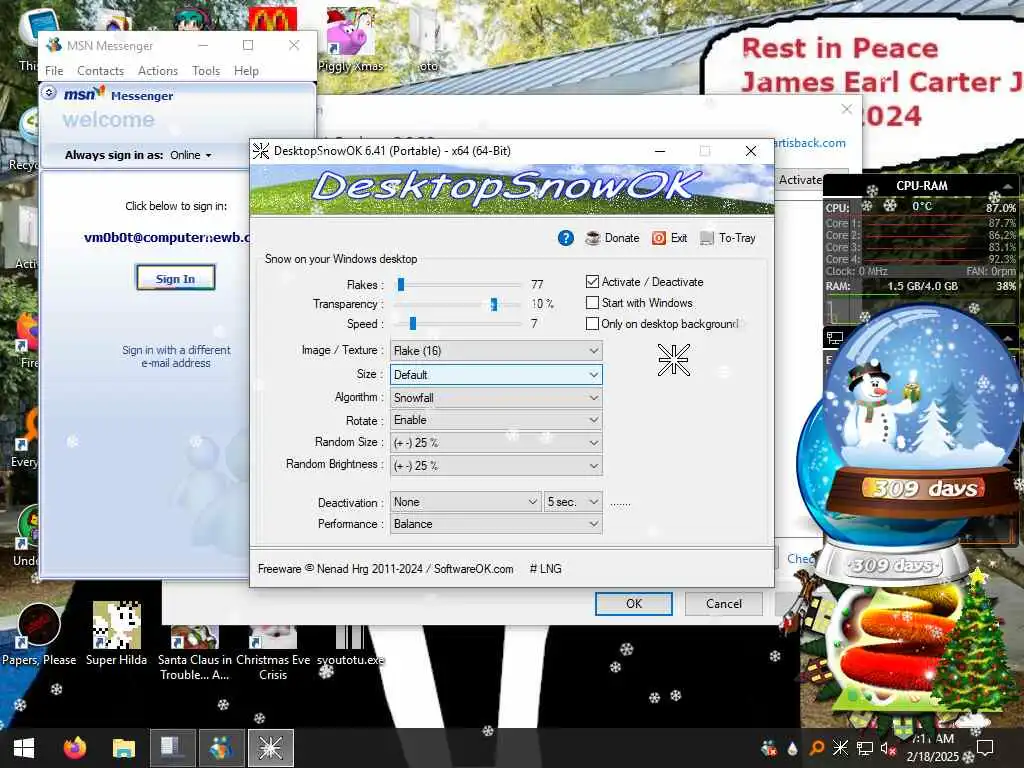Open the Deactivation dropdown showing None
This screenshot has width=1024, height=768.
(465, 502)
